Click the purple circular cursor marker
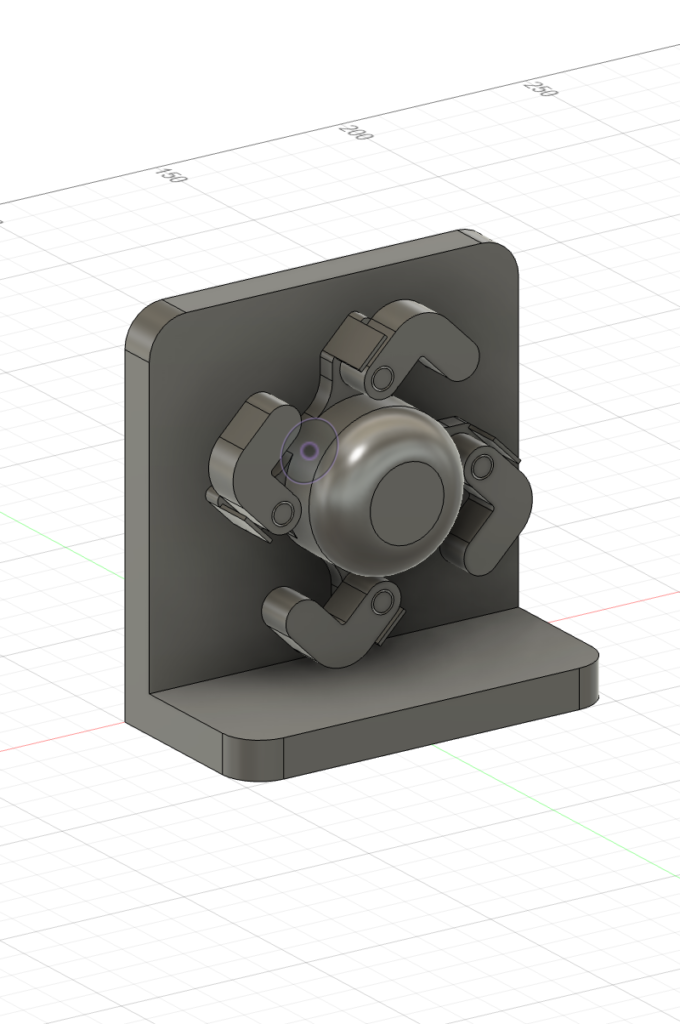Image resolution: width=680 pixels, height=1024 pixels. click(x=310, y=451)
